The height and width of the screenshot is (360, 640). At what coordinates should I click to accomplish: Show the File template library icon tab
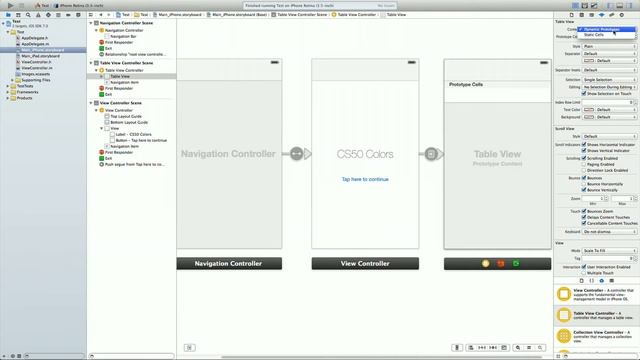point(582,281)
